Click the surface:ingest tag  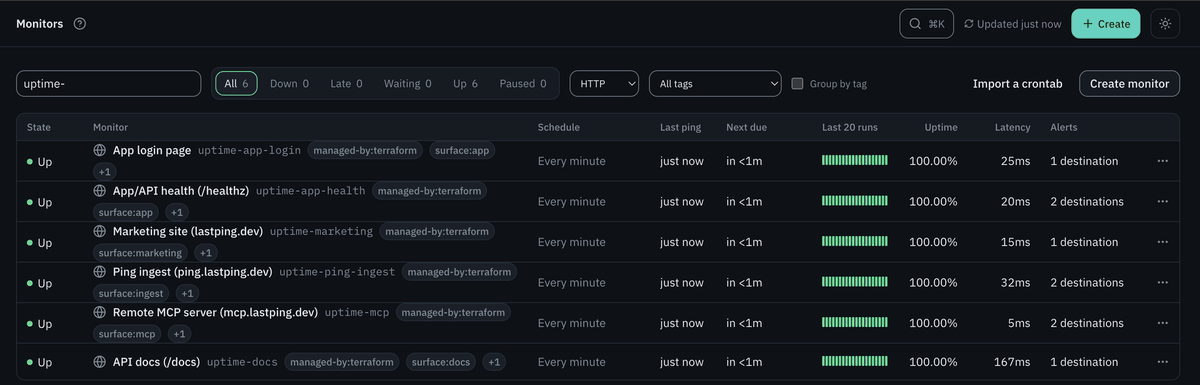point(132,293)
